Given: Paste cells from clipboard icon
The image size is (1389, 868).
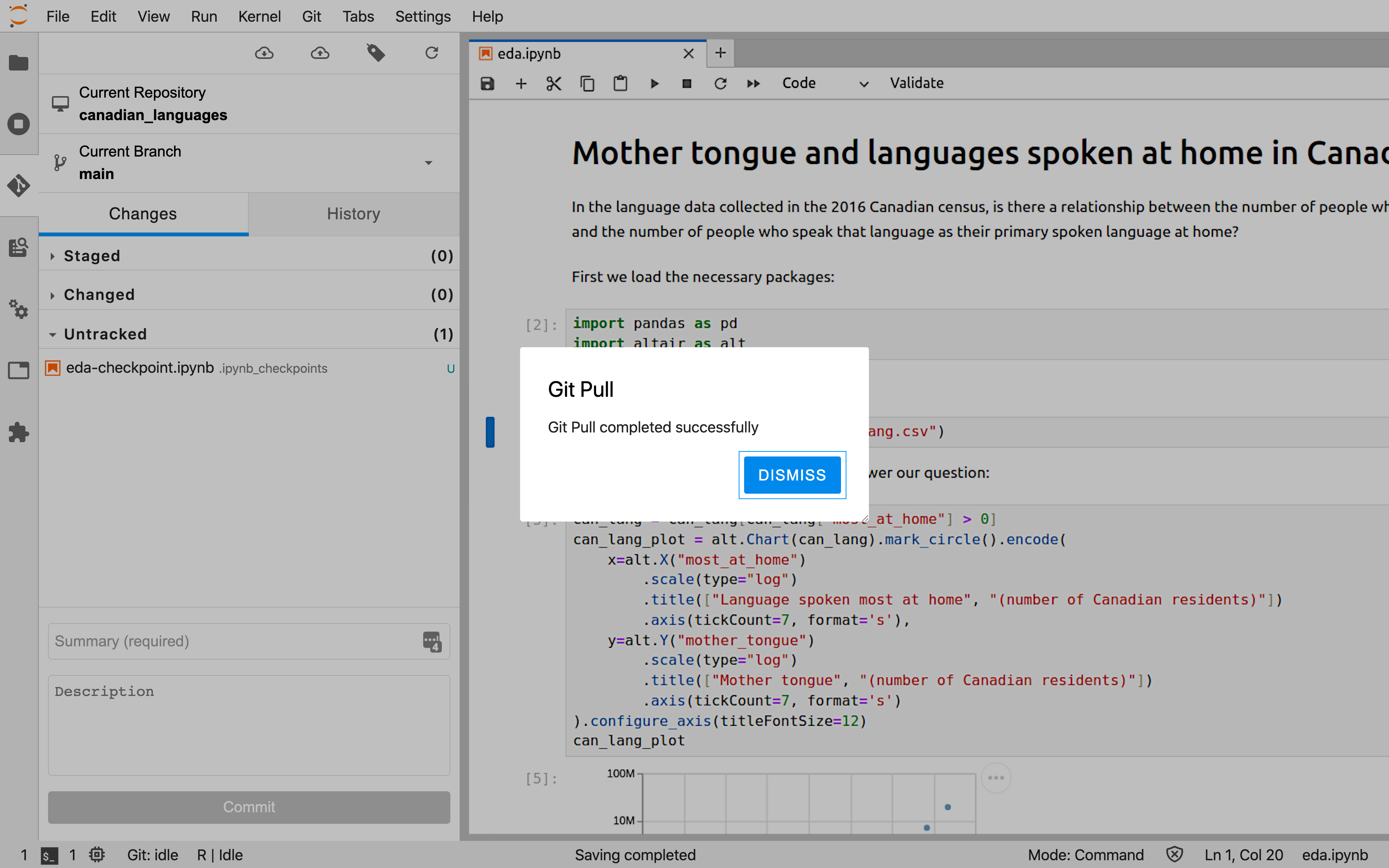Looking at the screenshot, I should [620, 84].
